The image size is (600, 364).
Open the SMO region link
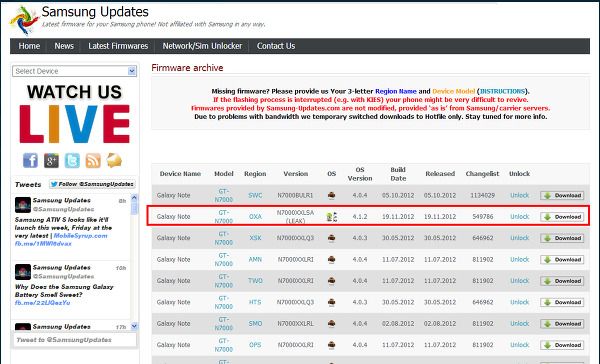coord(255,324)
